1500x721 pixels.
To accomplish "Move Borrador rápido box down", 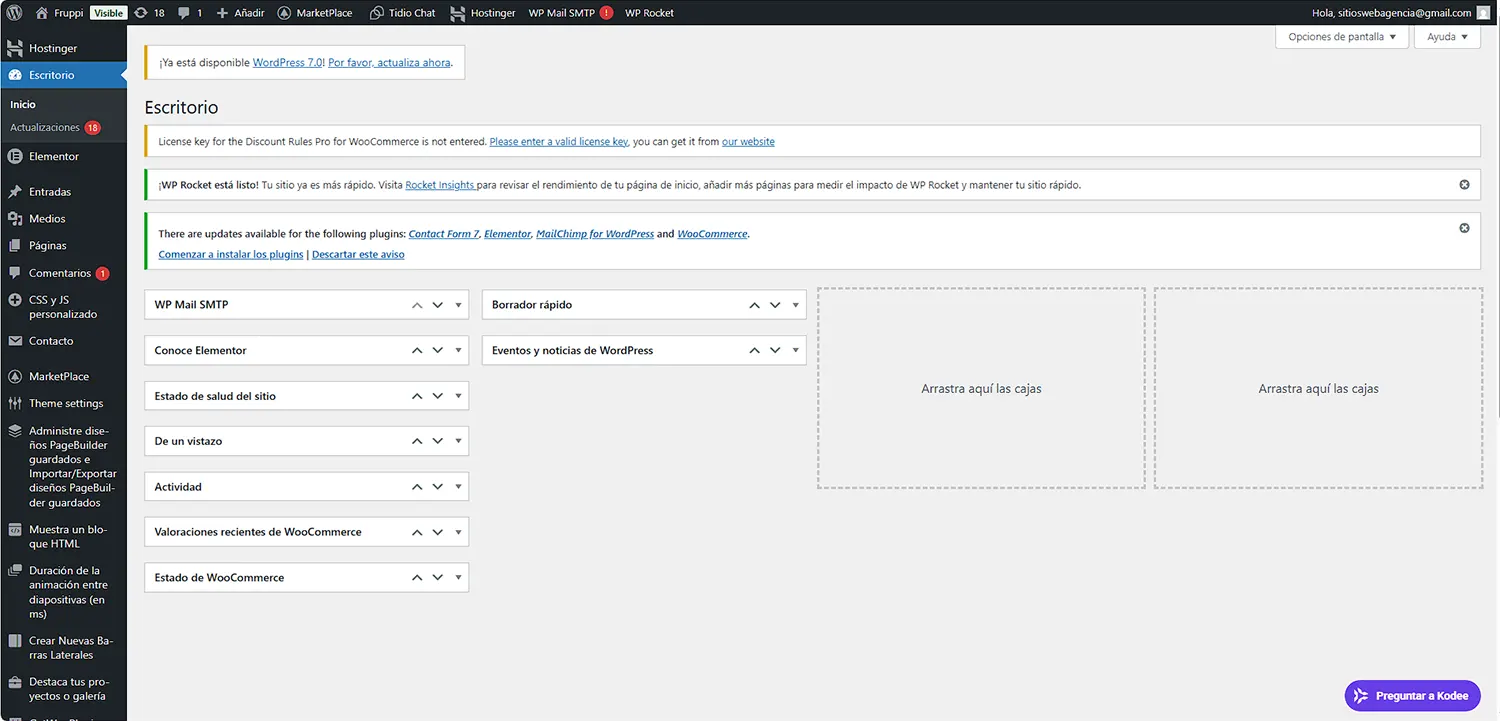I will coord(774,305).
